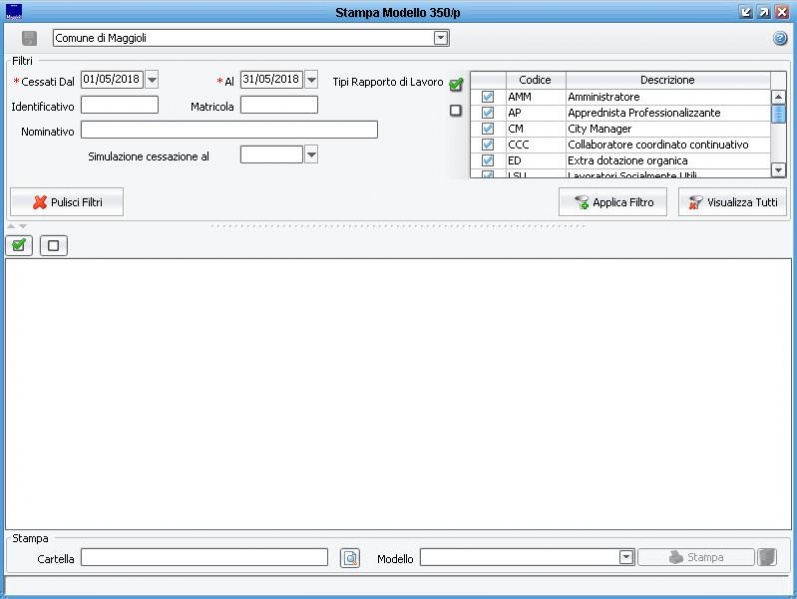This screenshot has width=797, height=599.
Task: Click the save disk icon near Comune dropdown
Action: click(29, 38)
